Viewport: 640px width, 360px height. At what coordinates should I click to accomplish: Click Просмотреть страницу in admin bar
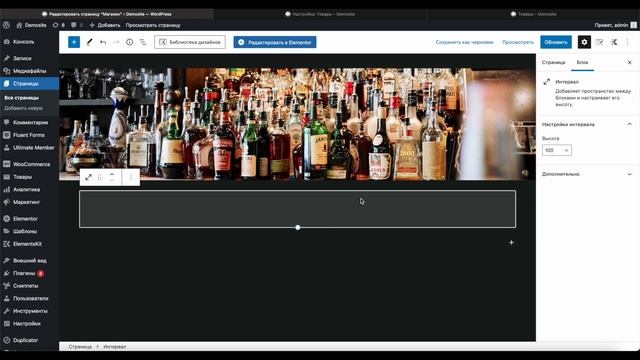(153, 25)
